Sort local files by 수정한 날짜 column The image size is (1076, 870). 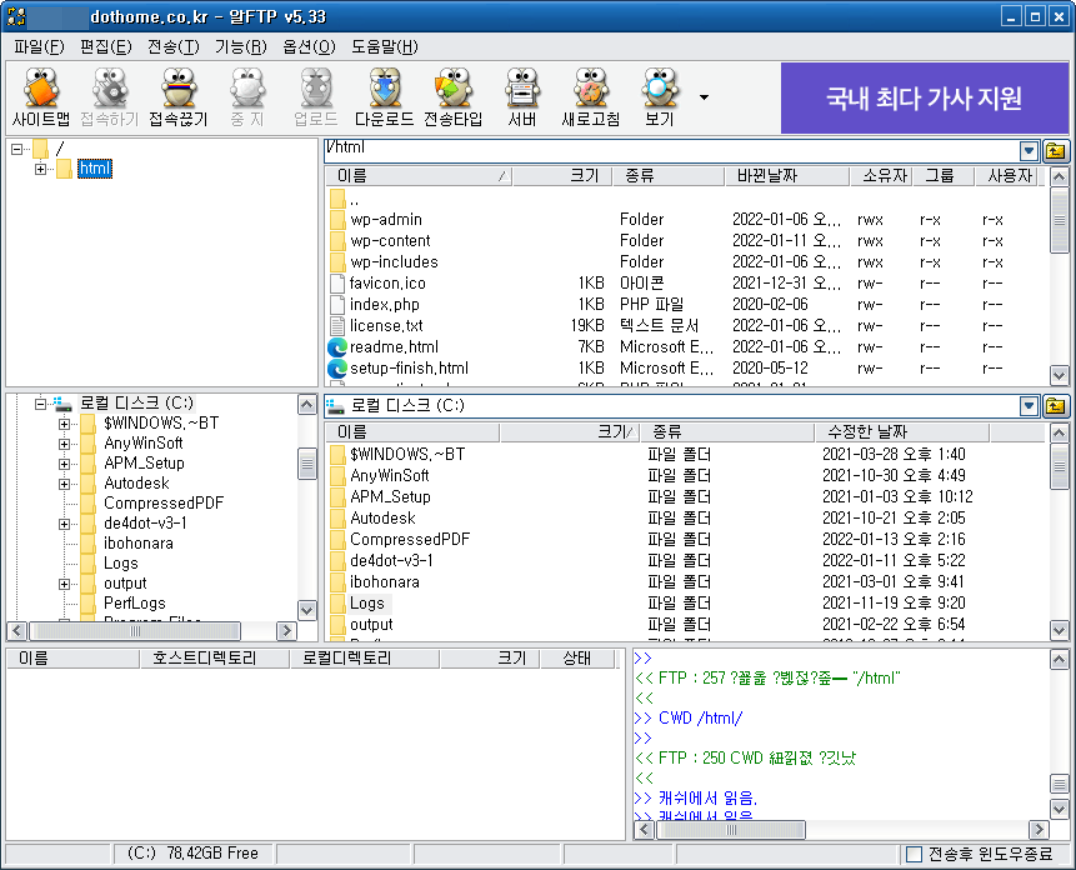point(902,432)
